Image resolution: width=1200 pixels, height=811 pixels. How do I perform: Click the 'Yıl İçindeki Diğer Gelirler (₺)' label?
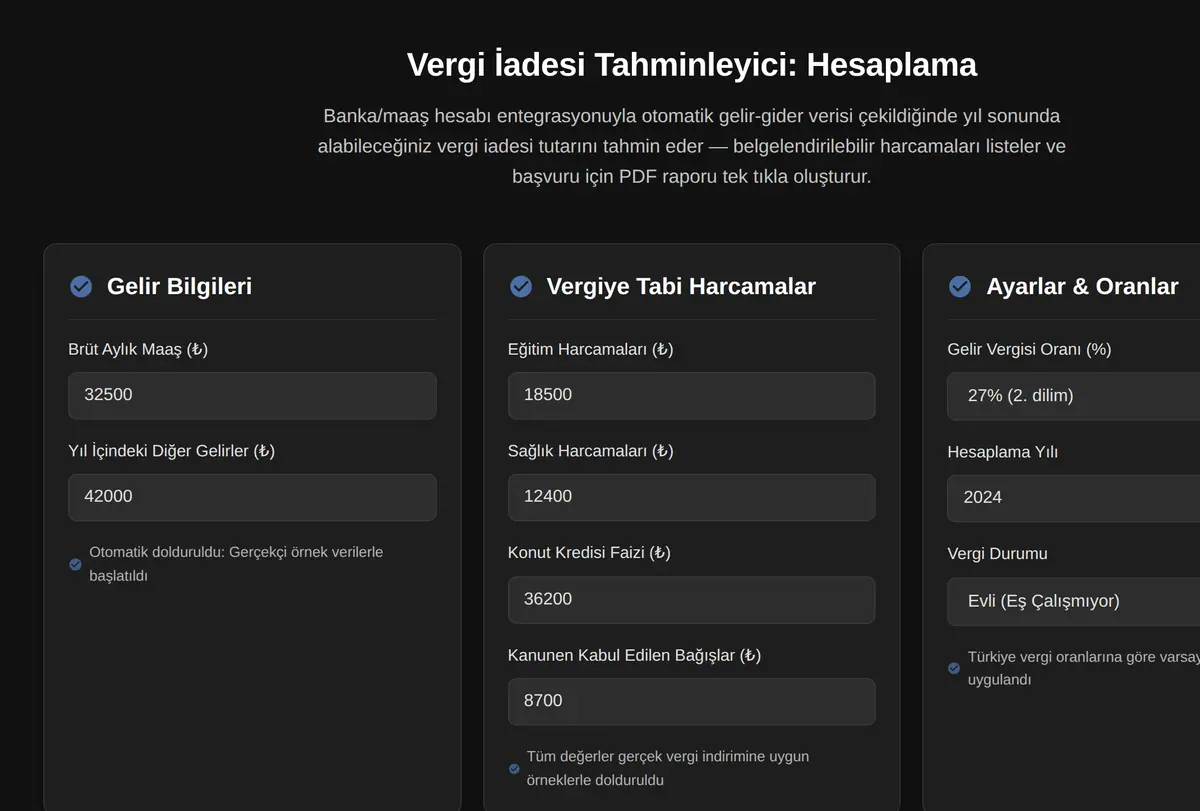click(171, 451)
